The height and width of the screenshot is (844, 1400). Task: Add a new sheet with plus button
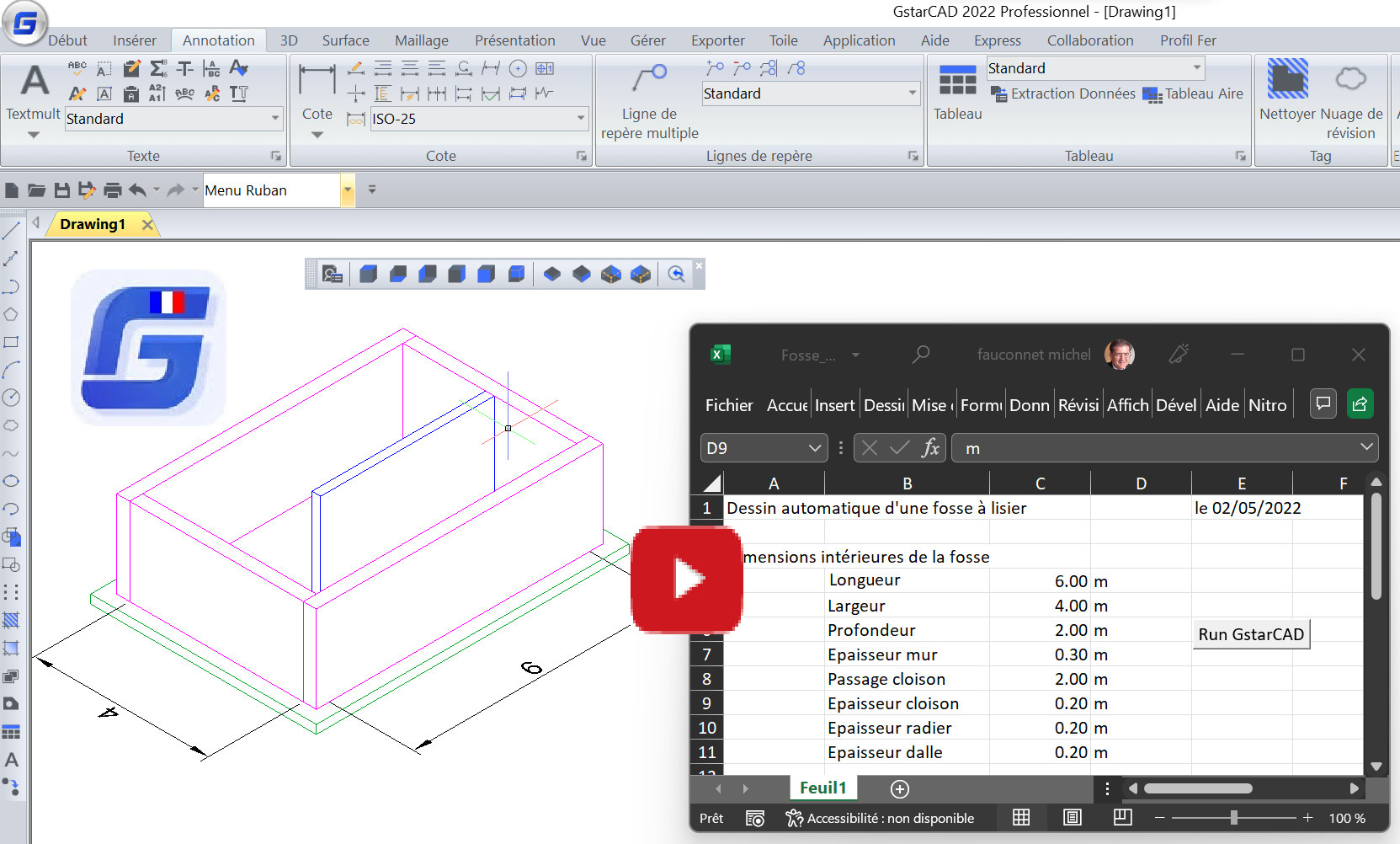pos(900,788)
